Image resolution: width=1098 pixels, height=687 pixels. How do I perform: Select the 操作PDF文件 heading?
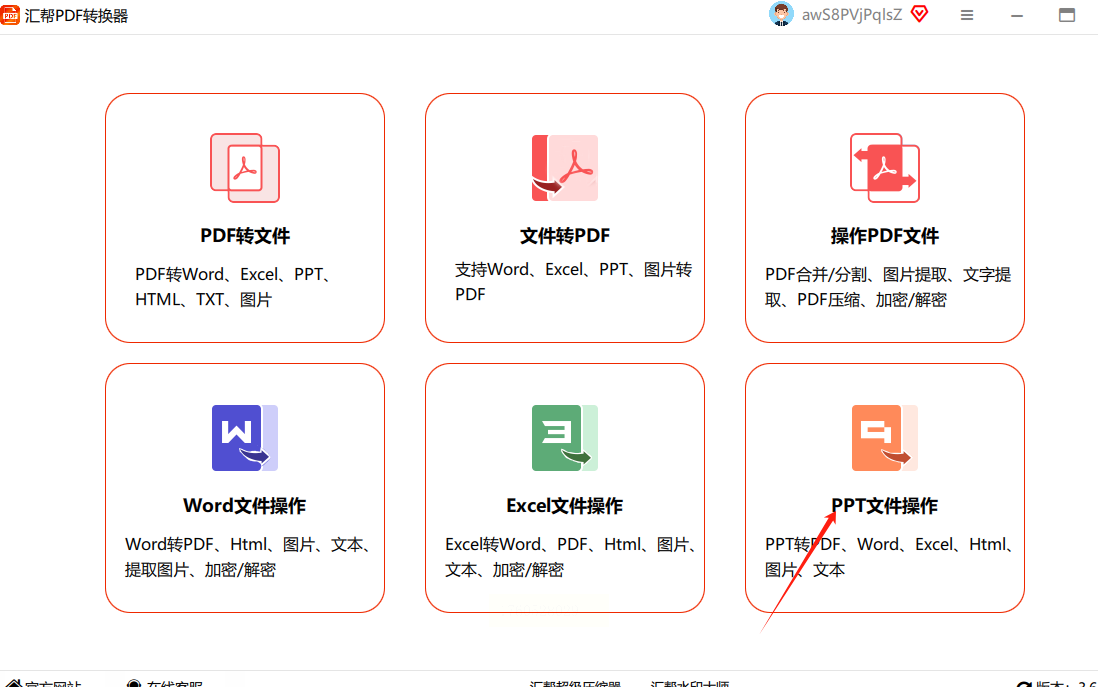(885, 236)
